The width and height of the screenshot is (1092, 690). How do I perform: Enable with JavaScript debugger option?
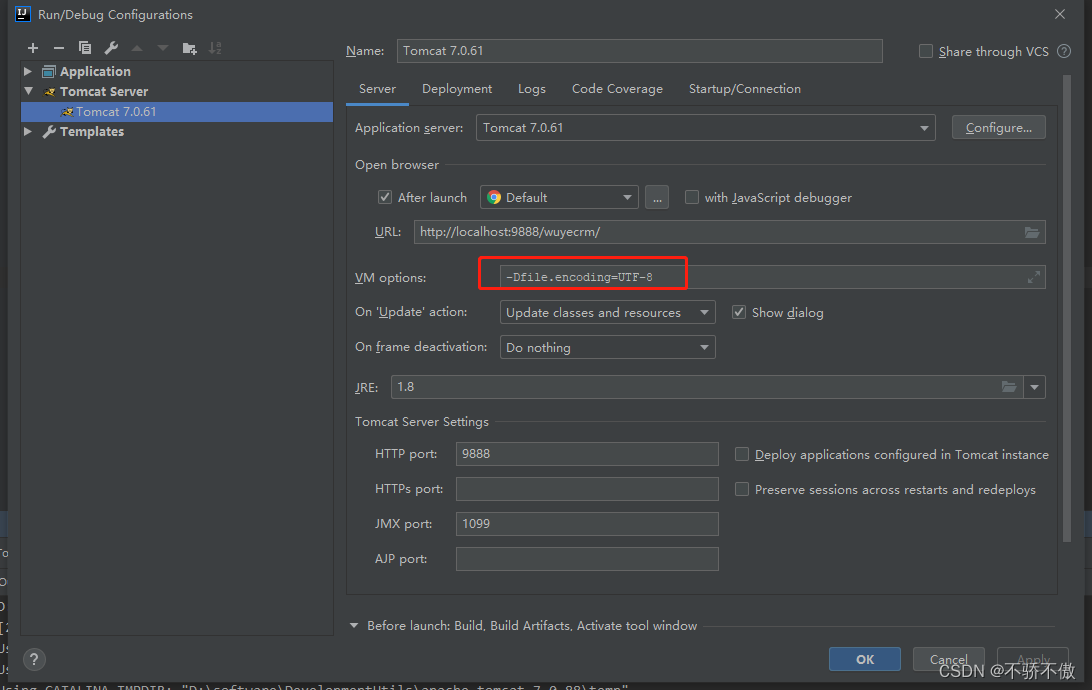click(x=692, y=197)
